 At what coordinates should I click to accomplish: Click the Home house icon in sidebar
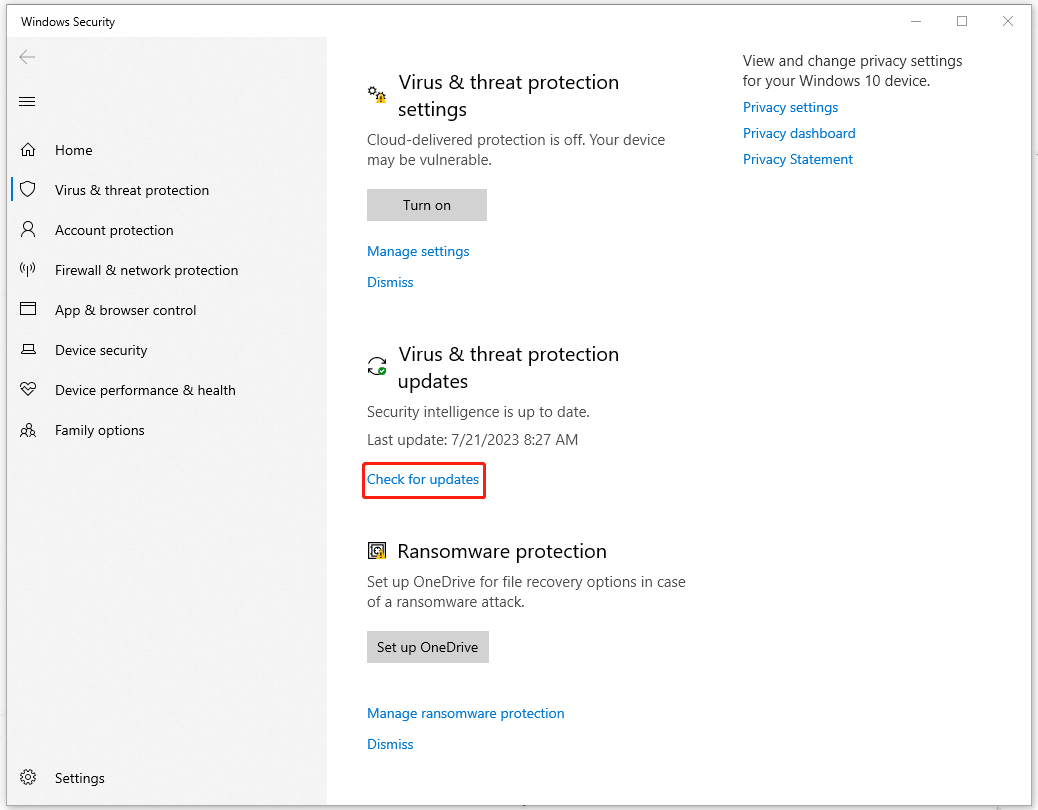tap(28, 150)
